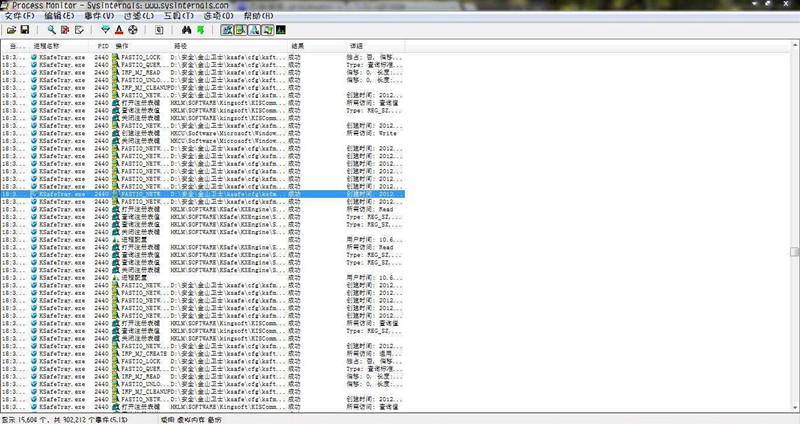The width and height of the screenshot is (800, 424).
Task: Click the PID column header
Action: [x=102, y=46]
